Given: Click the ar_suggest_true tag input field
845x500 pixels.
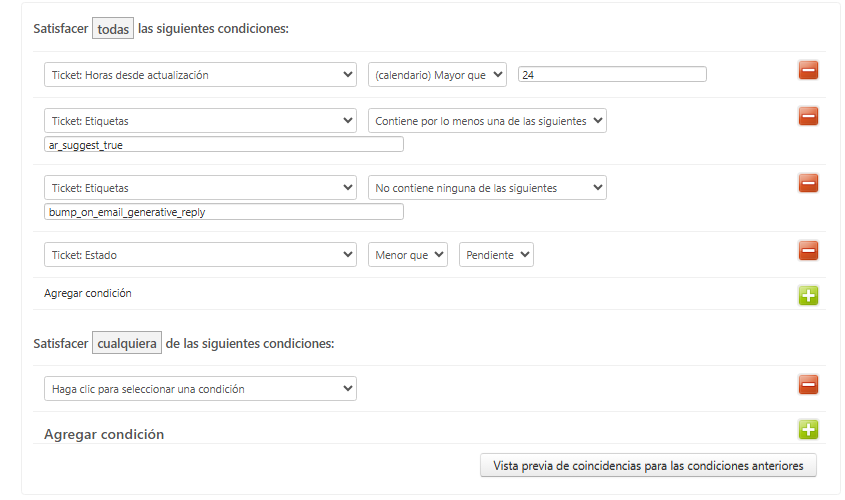Looking at the screenshot, I should pos(223,144).
